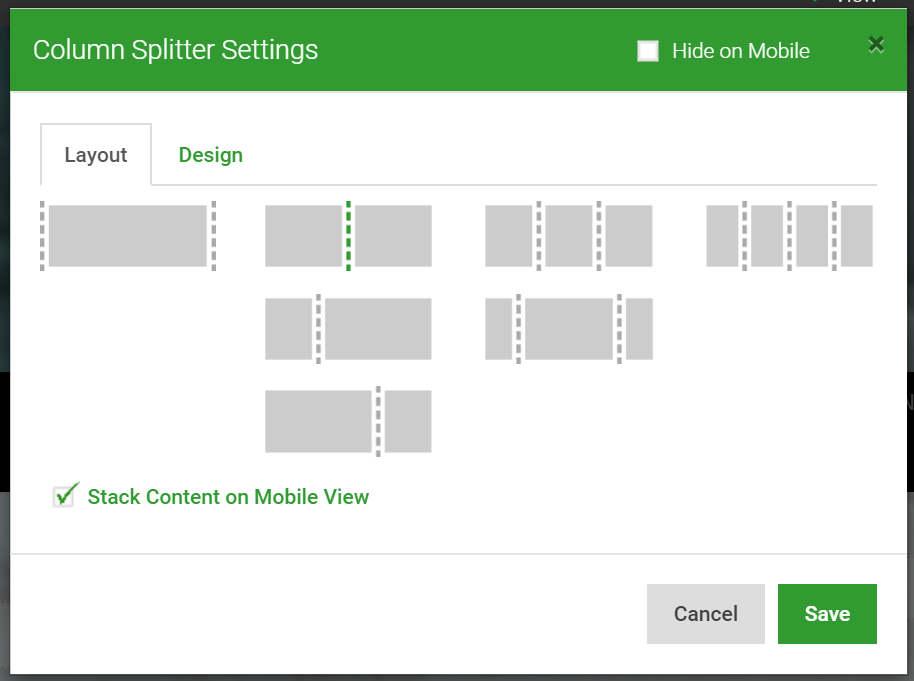Image resolution: width=914 pixels, height=681 pixels.
Task: Switch to the Design tab
Action: [x=210, y=154]
